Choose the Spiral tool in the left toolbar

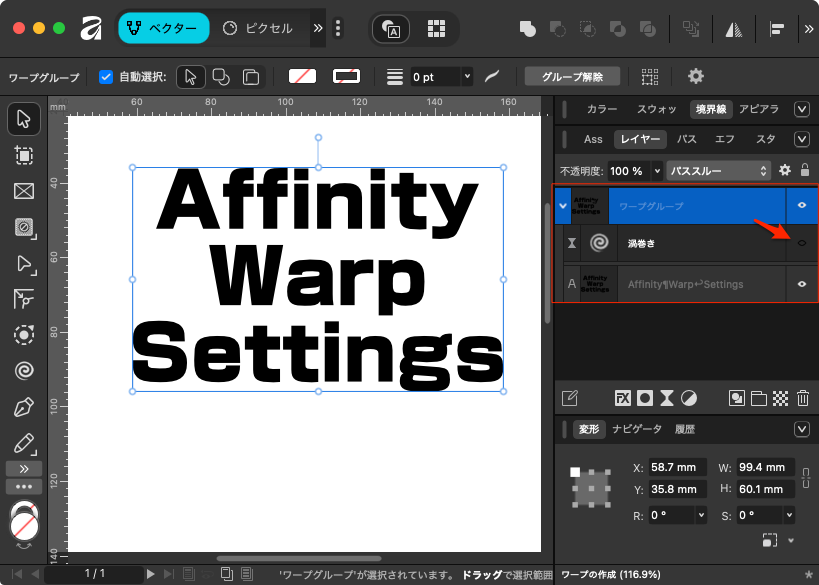click(x=24, y=371)
